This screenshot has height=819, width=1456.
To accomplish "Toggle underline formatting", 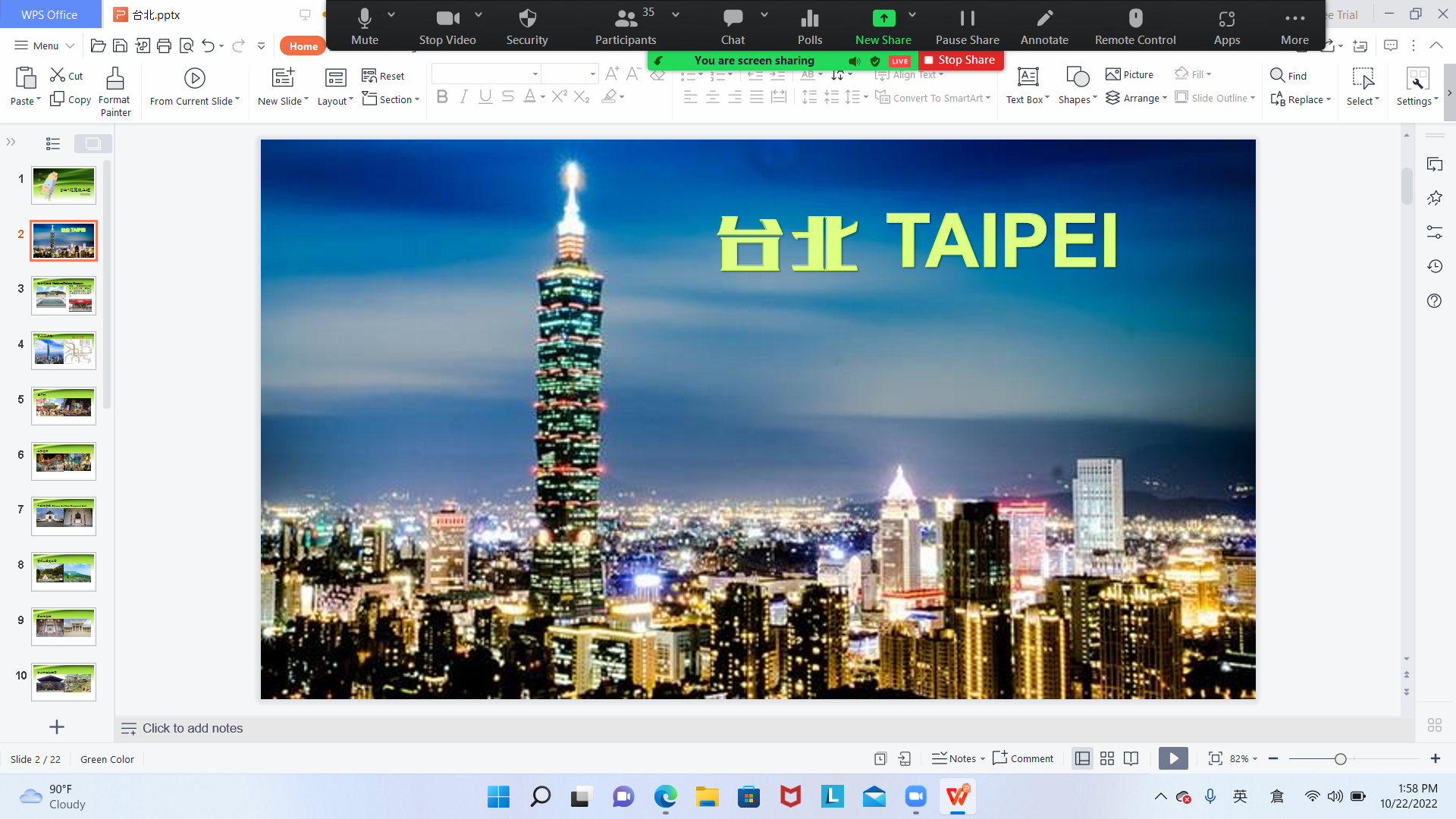I will [x=485, y=96].
